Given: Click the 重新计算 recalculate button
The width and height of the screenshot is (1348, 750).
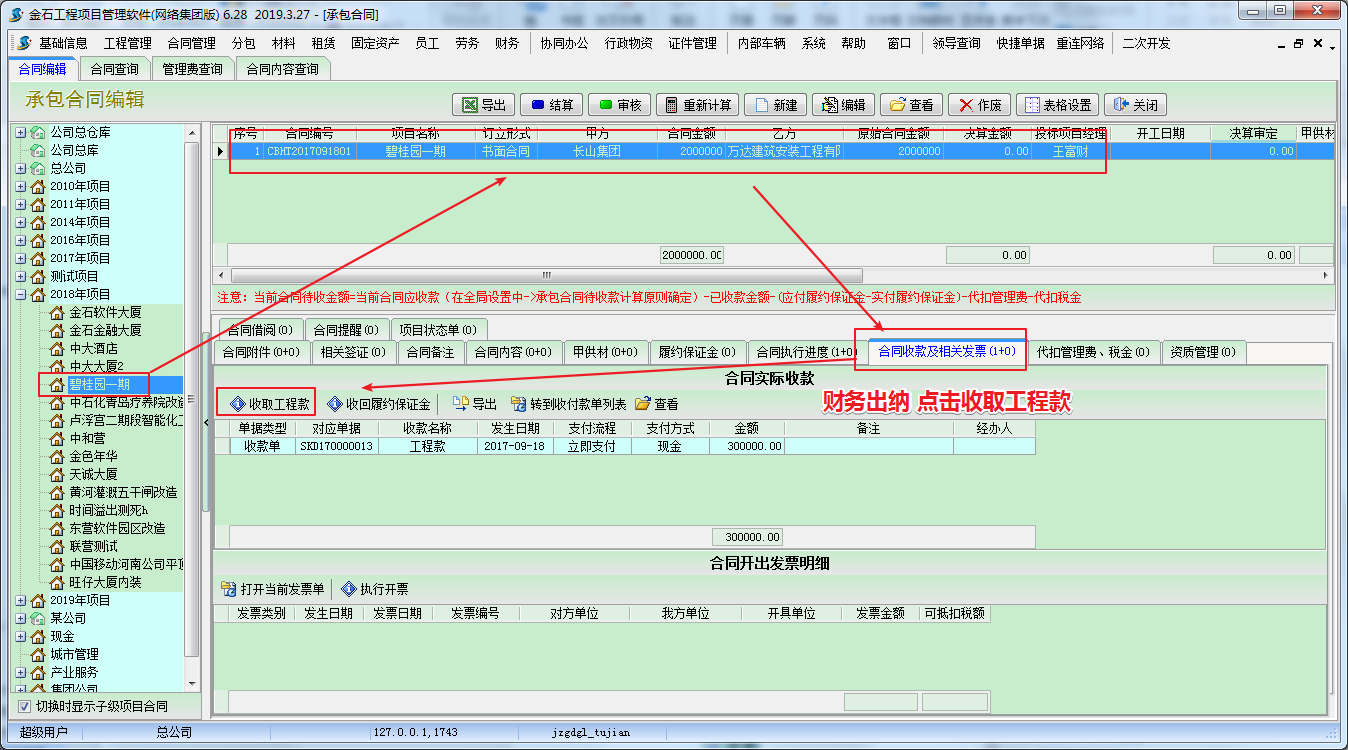Looking at the screenshot, I should [x=697, y=105].
